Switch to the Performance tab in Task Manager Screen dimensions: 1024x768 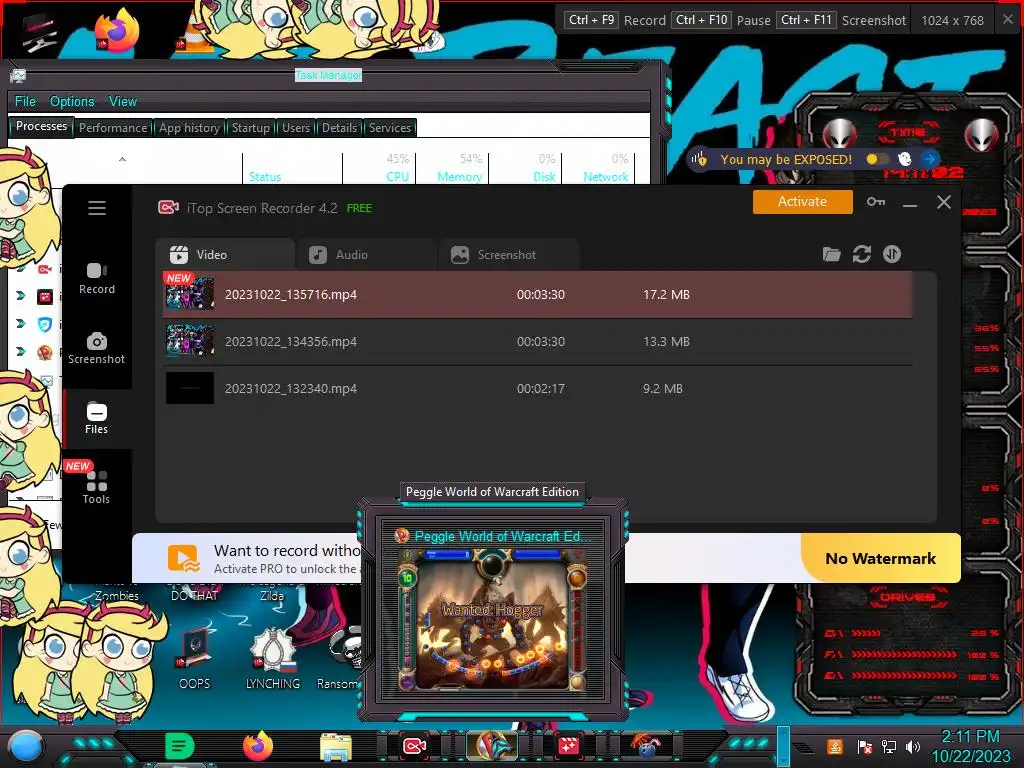tap(113, 128)
